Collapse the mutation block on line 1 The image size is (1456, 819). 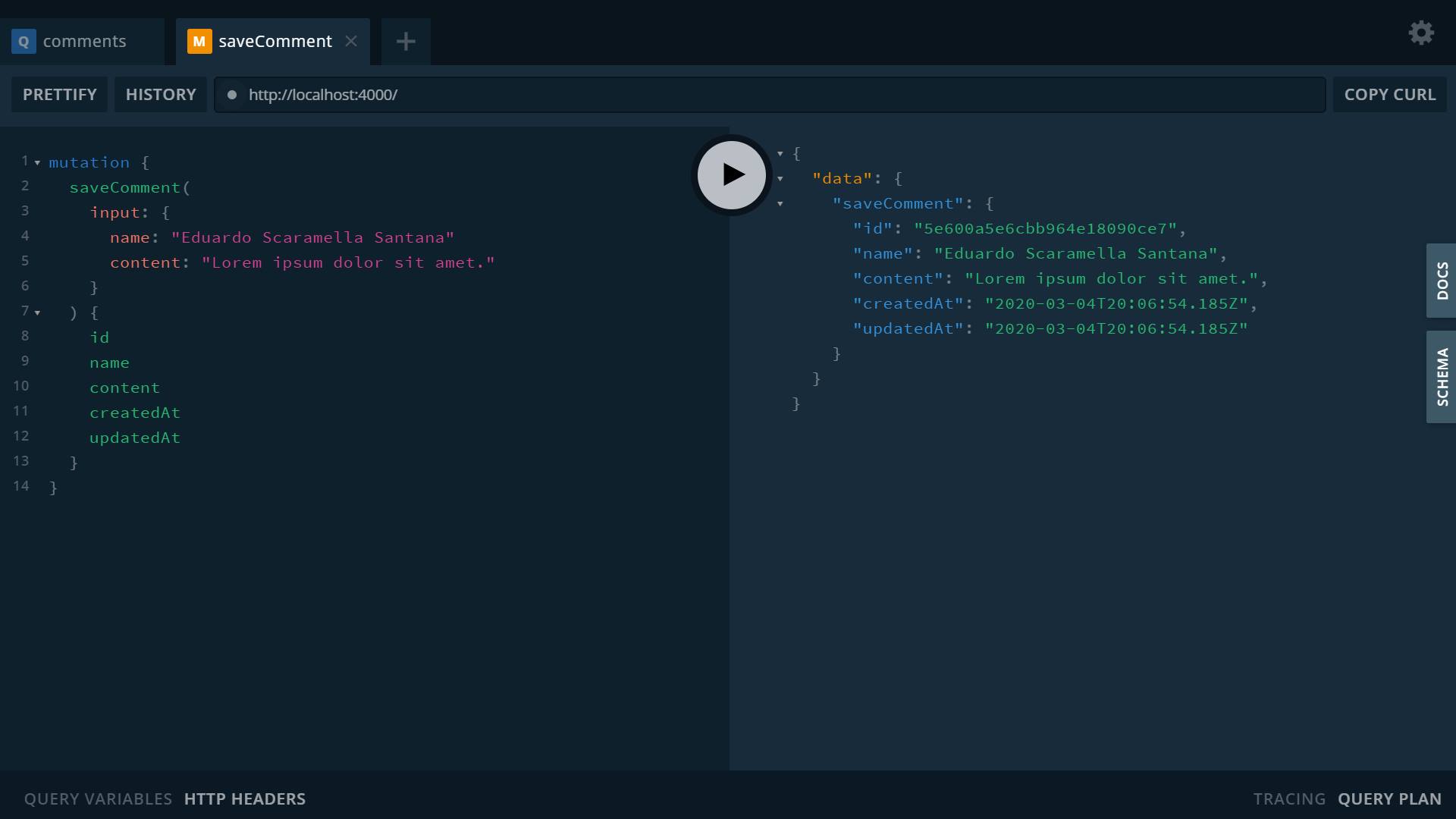[x=37, y=162]
